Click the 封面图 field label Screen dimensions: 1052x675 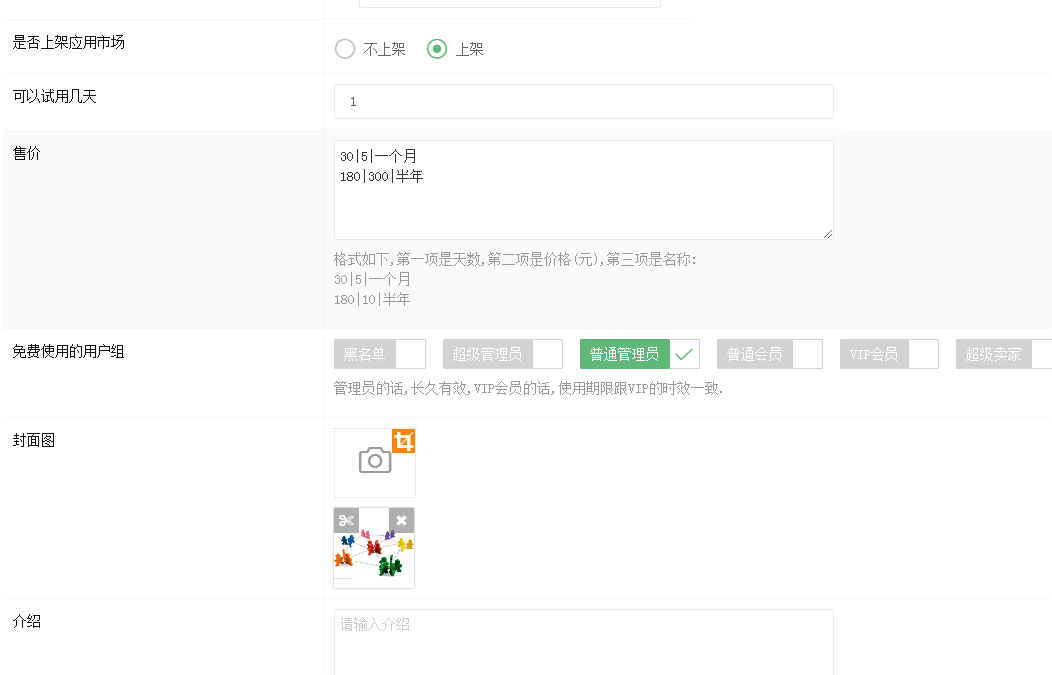pyautogui.click(x=34, y=440)
